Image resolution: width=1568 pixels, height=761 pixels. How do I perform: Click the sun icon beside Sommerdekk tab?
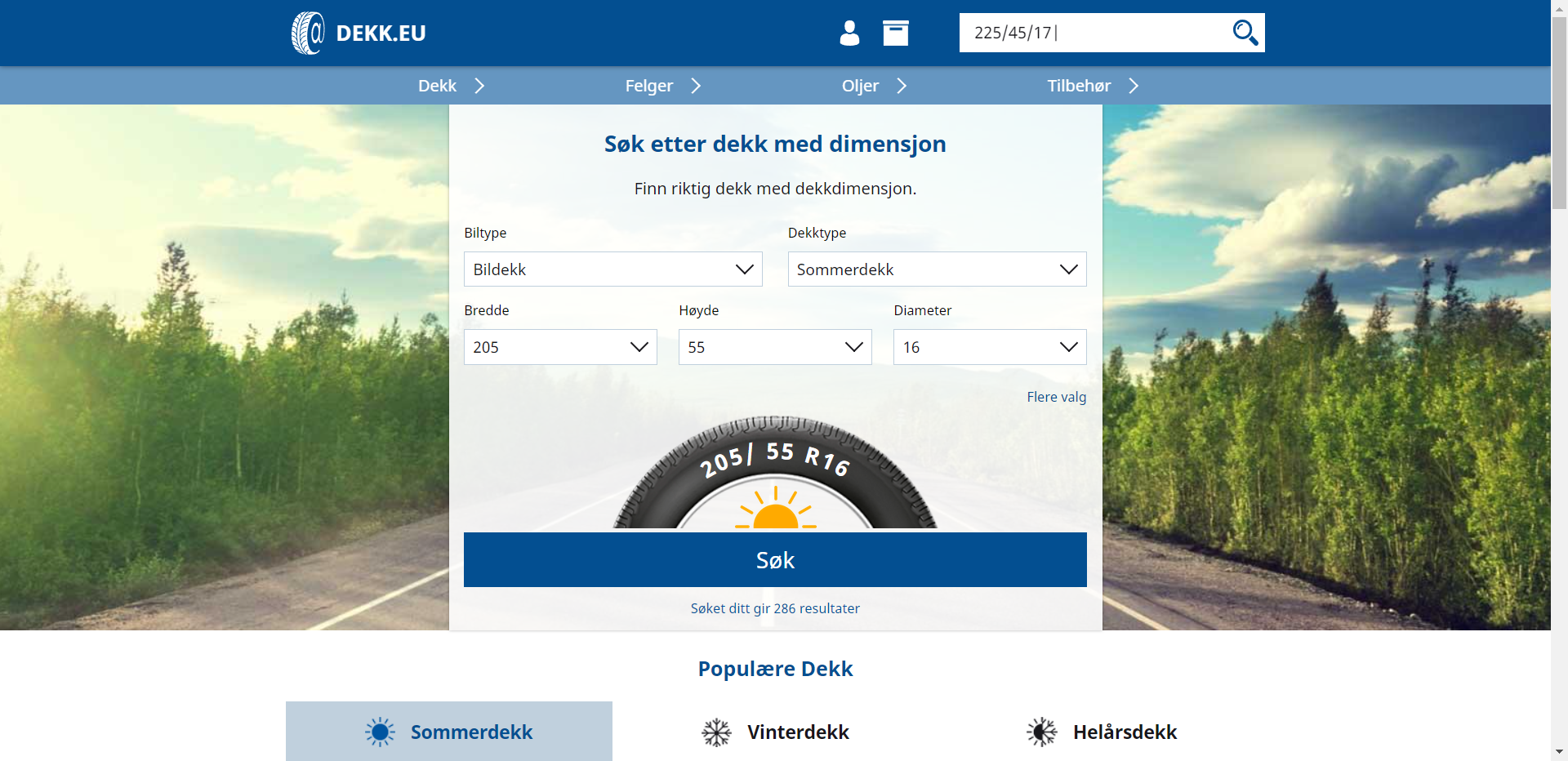pos(380,732)
